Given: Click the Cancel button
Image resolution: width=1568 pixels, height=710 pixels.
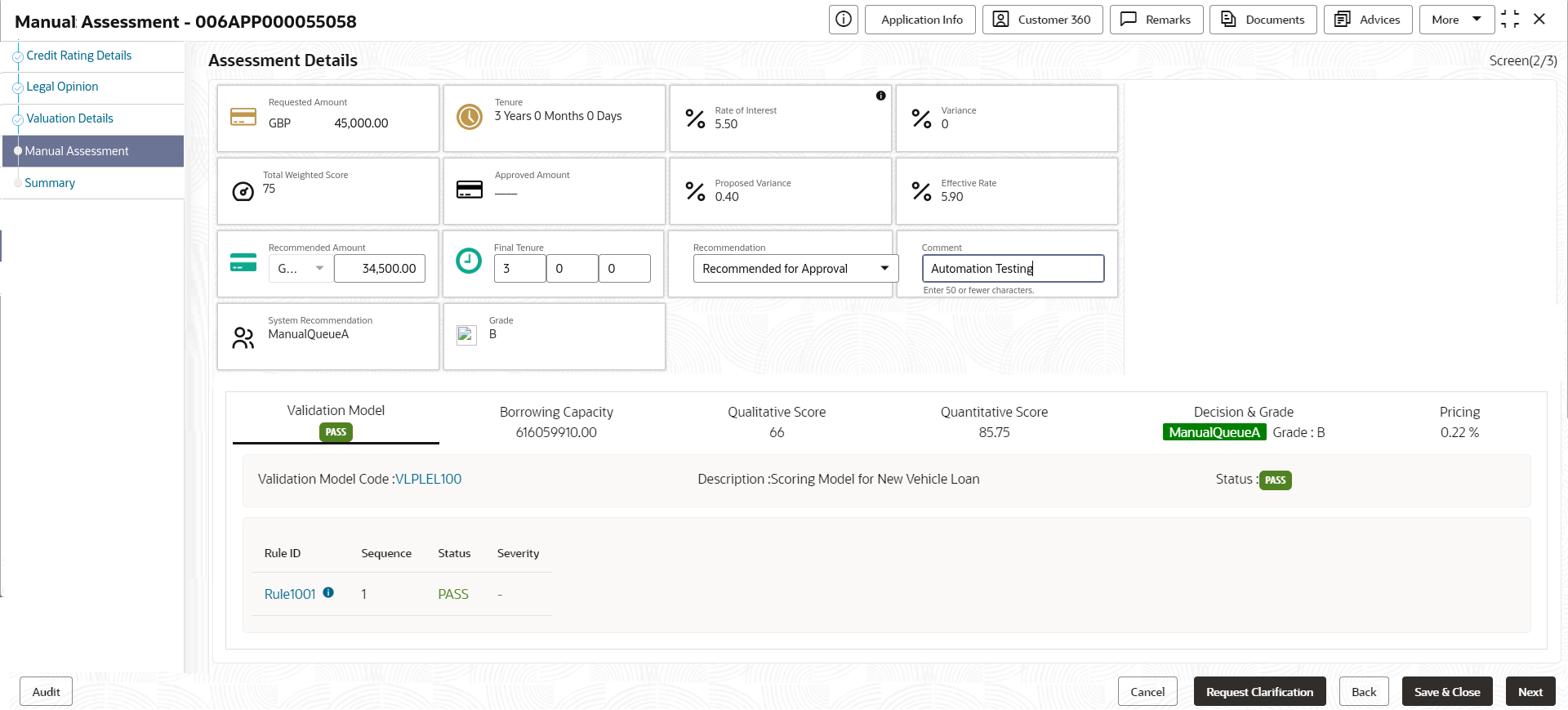Looking at the screenshot, I should (1147, 691).
